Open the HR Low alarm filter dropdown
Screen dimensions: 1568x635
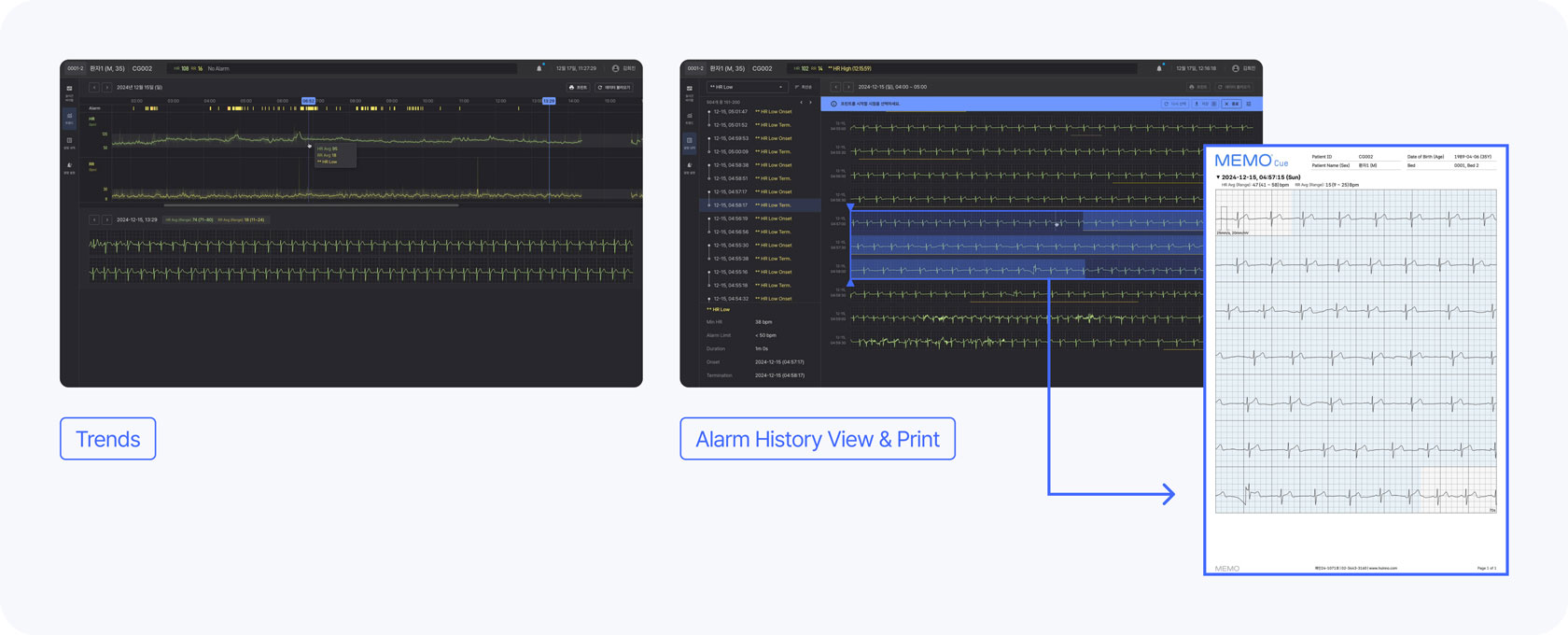745,87
